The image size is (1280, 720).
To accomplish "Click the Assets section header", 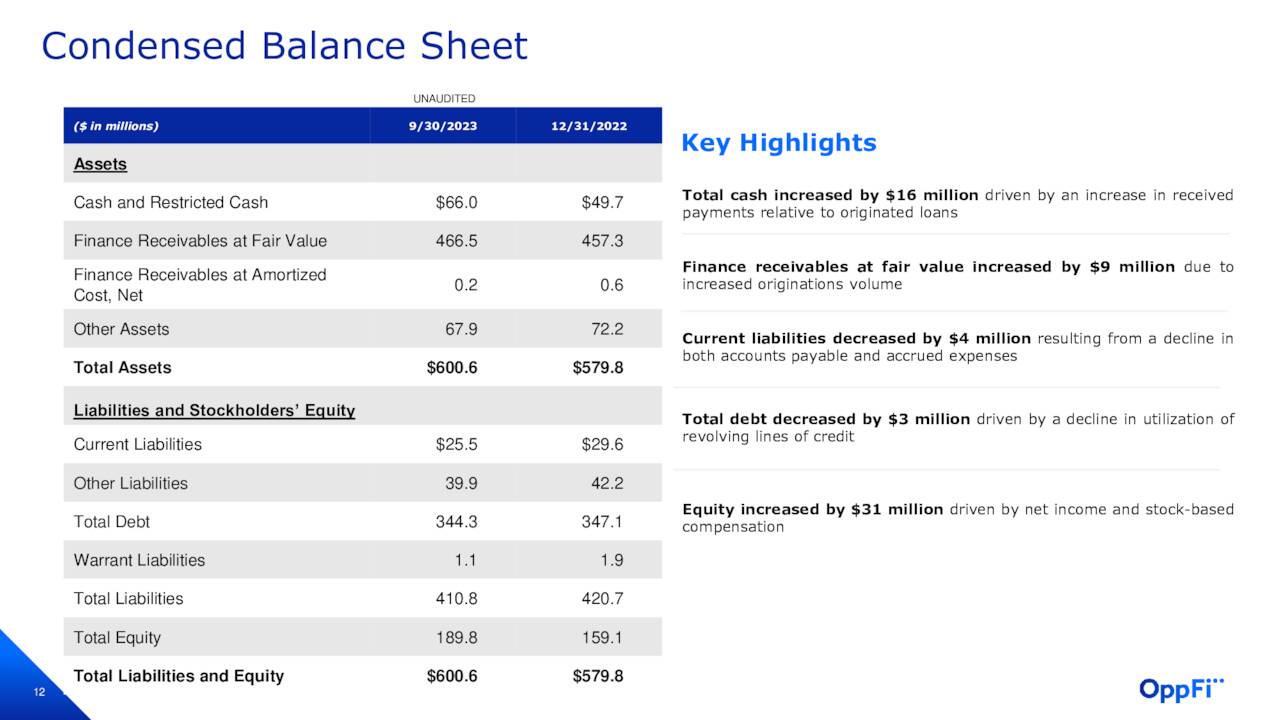I will click(x=100, y=163).
